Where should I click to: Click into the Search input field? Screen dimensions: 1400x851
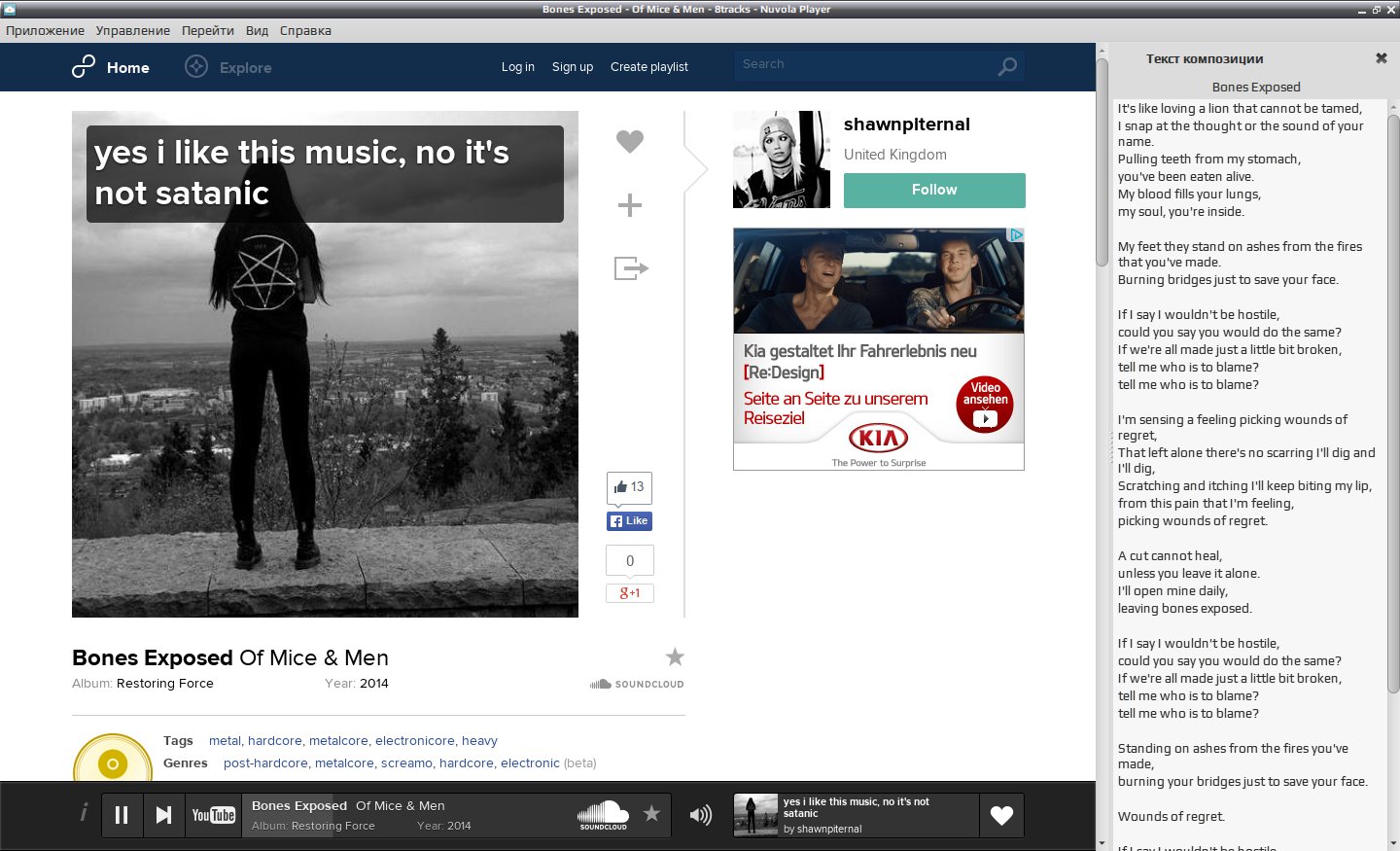click(863, 65)
